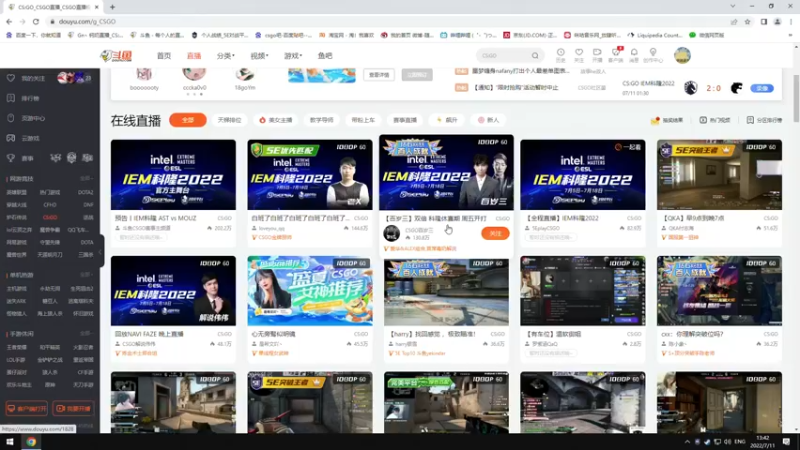Select the 美女主播 filter pill

276,120
